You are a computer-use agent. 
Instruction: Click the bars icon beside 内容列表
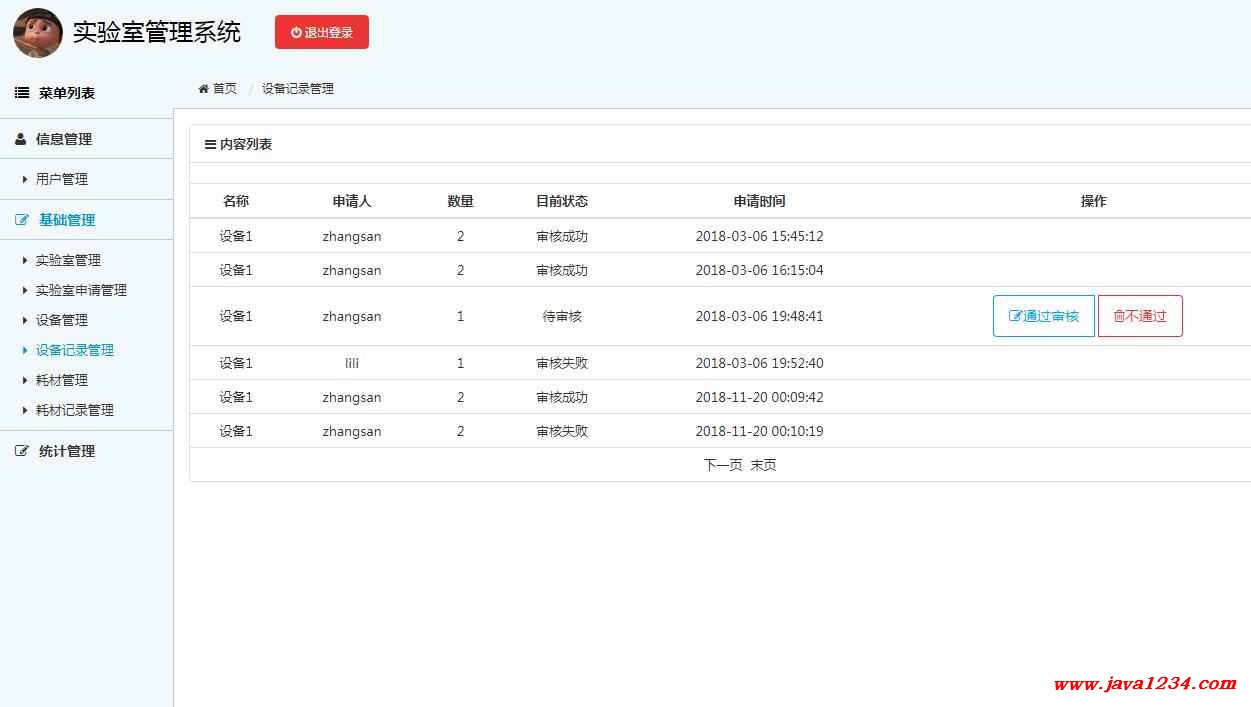[x=210, y=144]
